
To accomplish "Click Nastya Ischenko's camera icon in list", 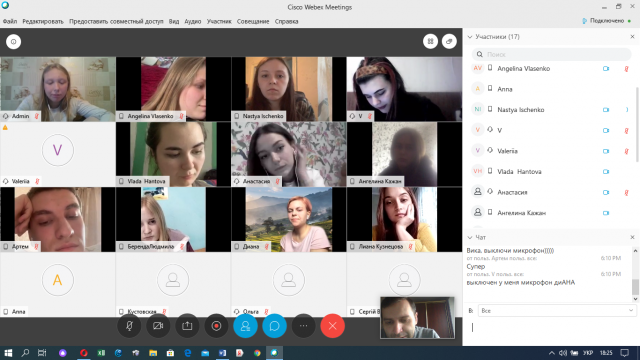I will (606, 110).
